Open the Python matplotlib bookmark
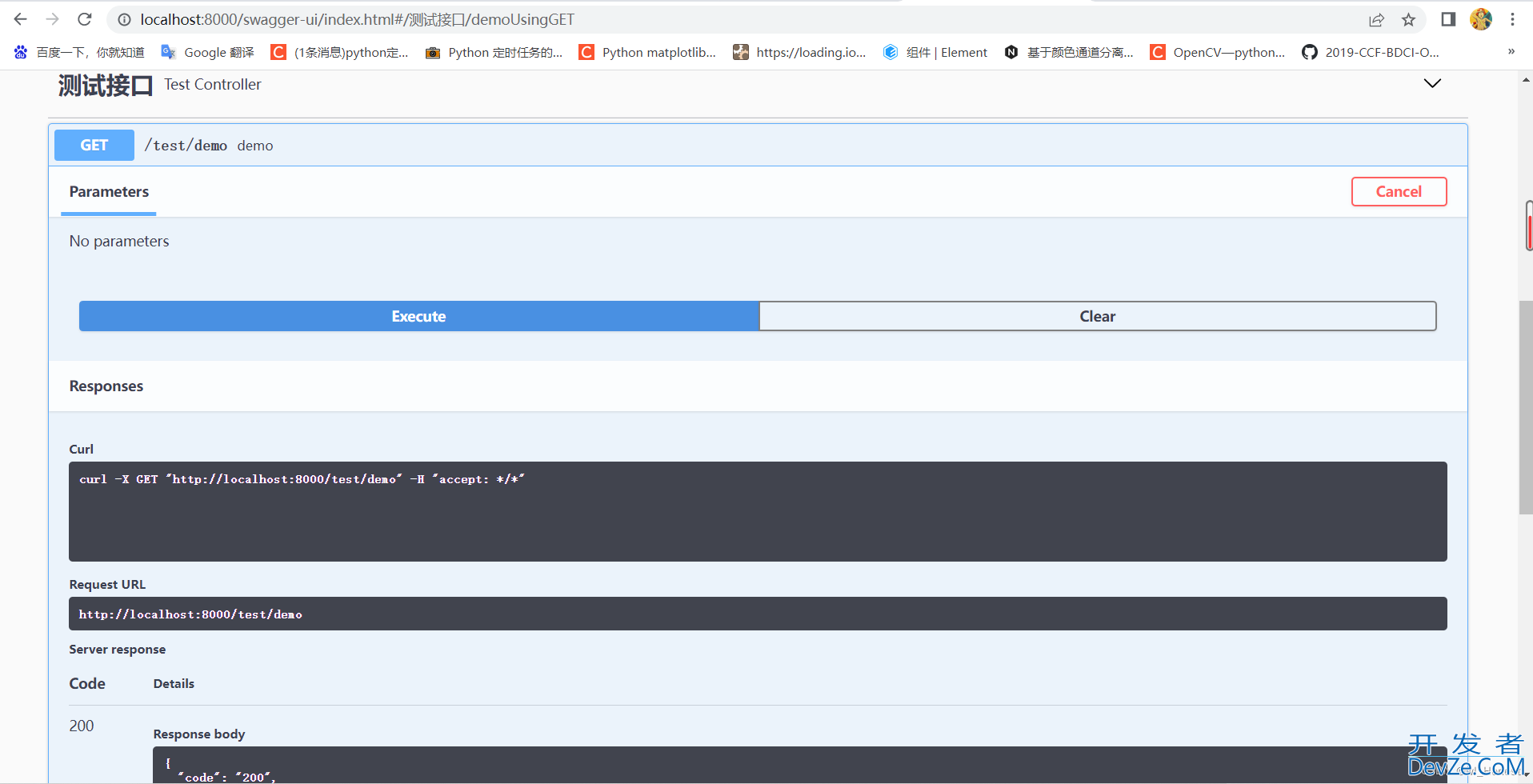Viewport: 1533px width, 784px height. coord(647,52)
